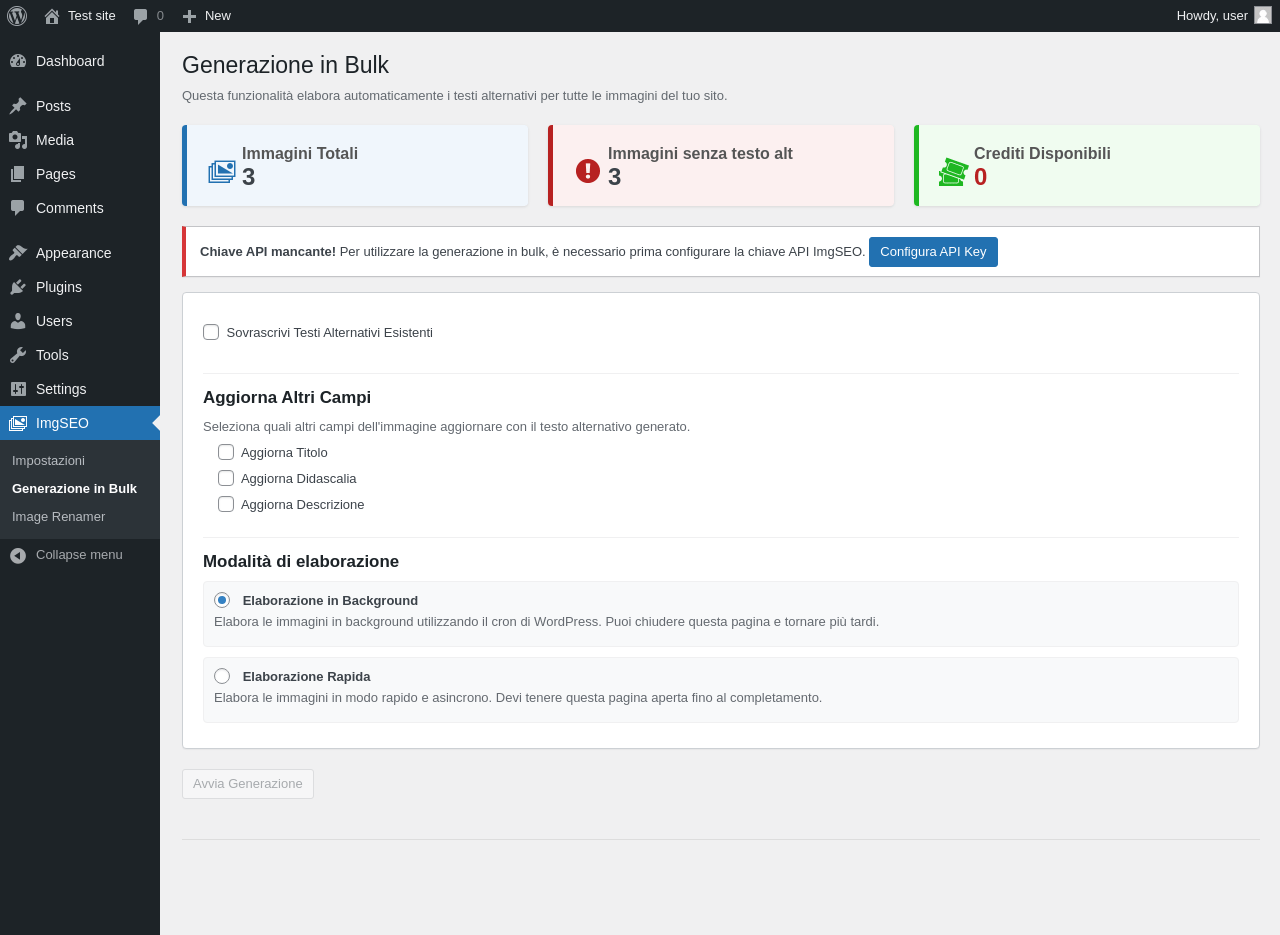Click the Immagini Totali images icon
The height and width of the screenshot is (935, 1280).
(x=222, y=171)
